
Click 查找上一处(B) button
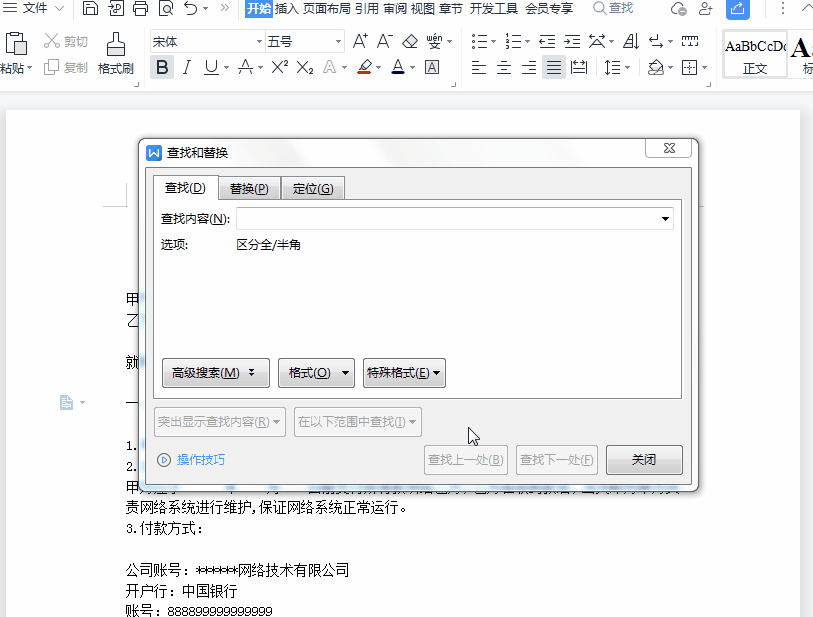coord(466,460)
